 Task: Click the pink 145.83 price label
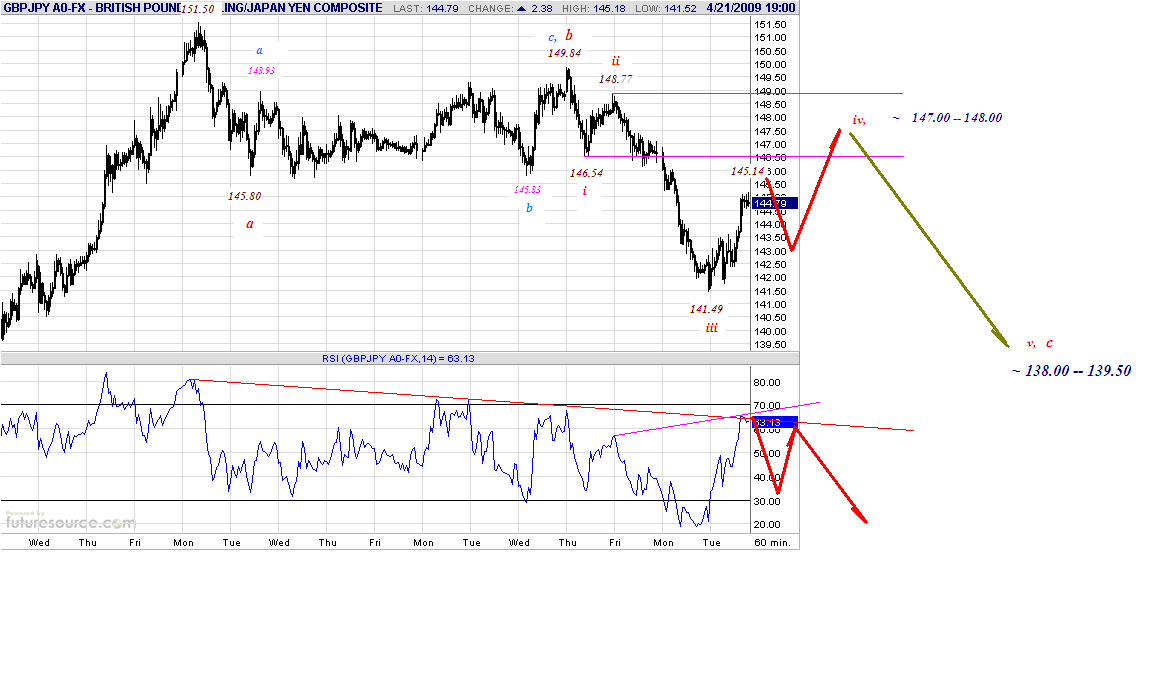pyautogui.click(x=527, y=190)
